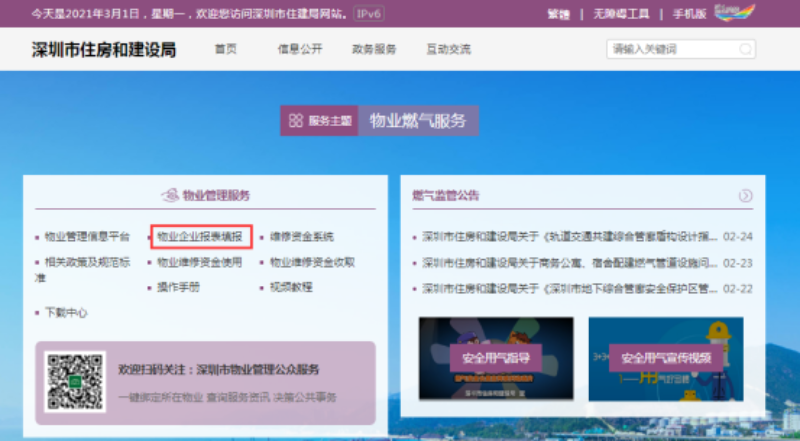Click the 燃气监管公告 more arrow icon
The height and width of the screenshot is (441, 800).
pyautogui.click(x=745, y=196)
